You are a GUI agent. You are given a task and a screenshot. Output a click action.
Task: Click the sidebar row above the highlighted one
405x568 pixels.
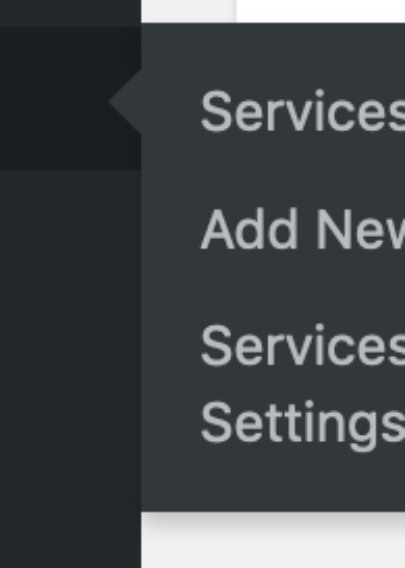pos(71,13)
